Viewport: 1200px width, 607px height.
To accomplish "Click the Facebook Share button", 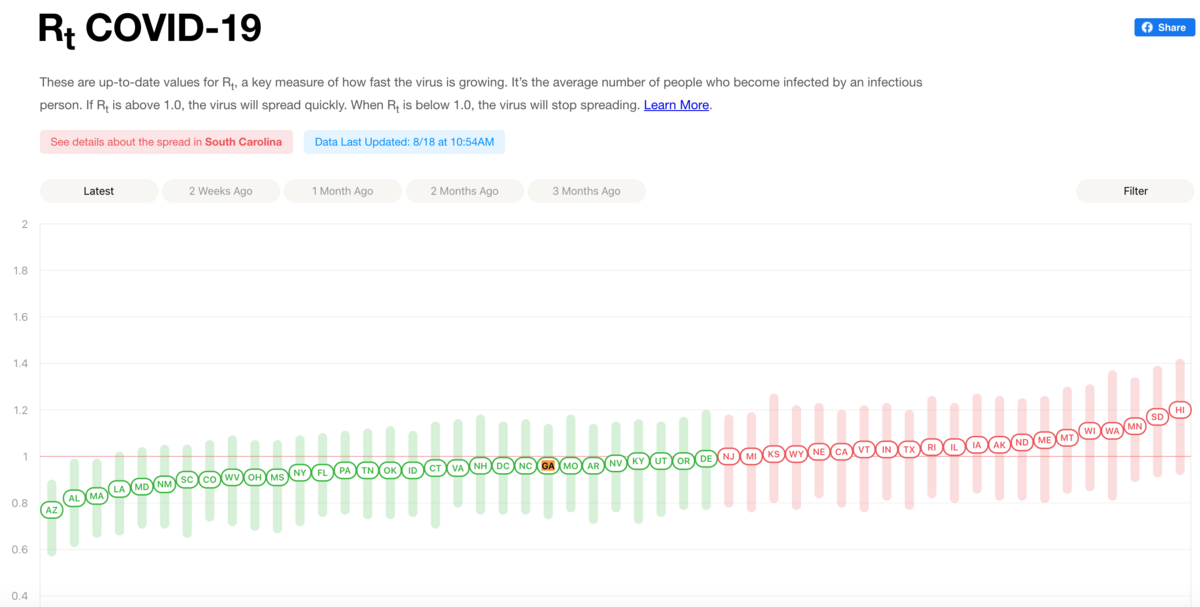I will pyautogui.click(x=1164, y=28).
